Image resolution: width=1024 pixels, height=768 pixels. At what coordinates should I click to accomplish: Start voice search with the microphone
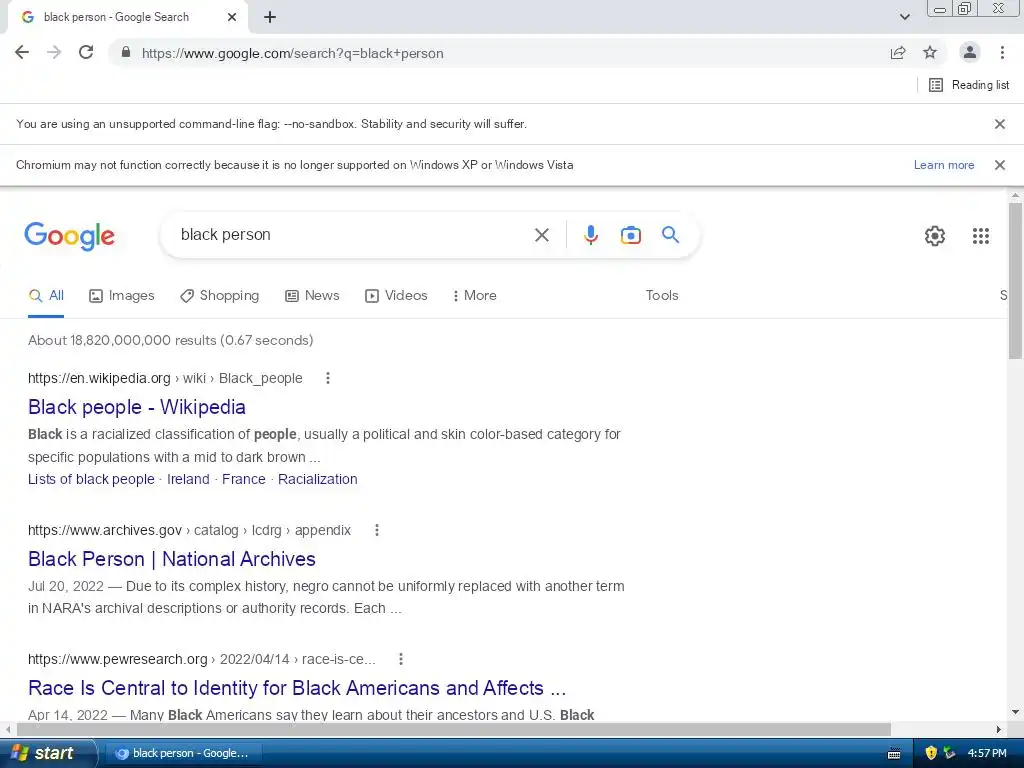pos(590,235)
